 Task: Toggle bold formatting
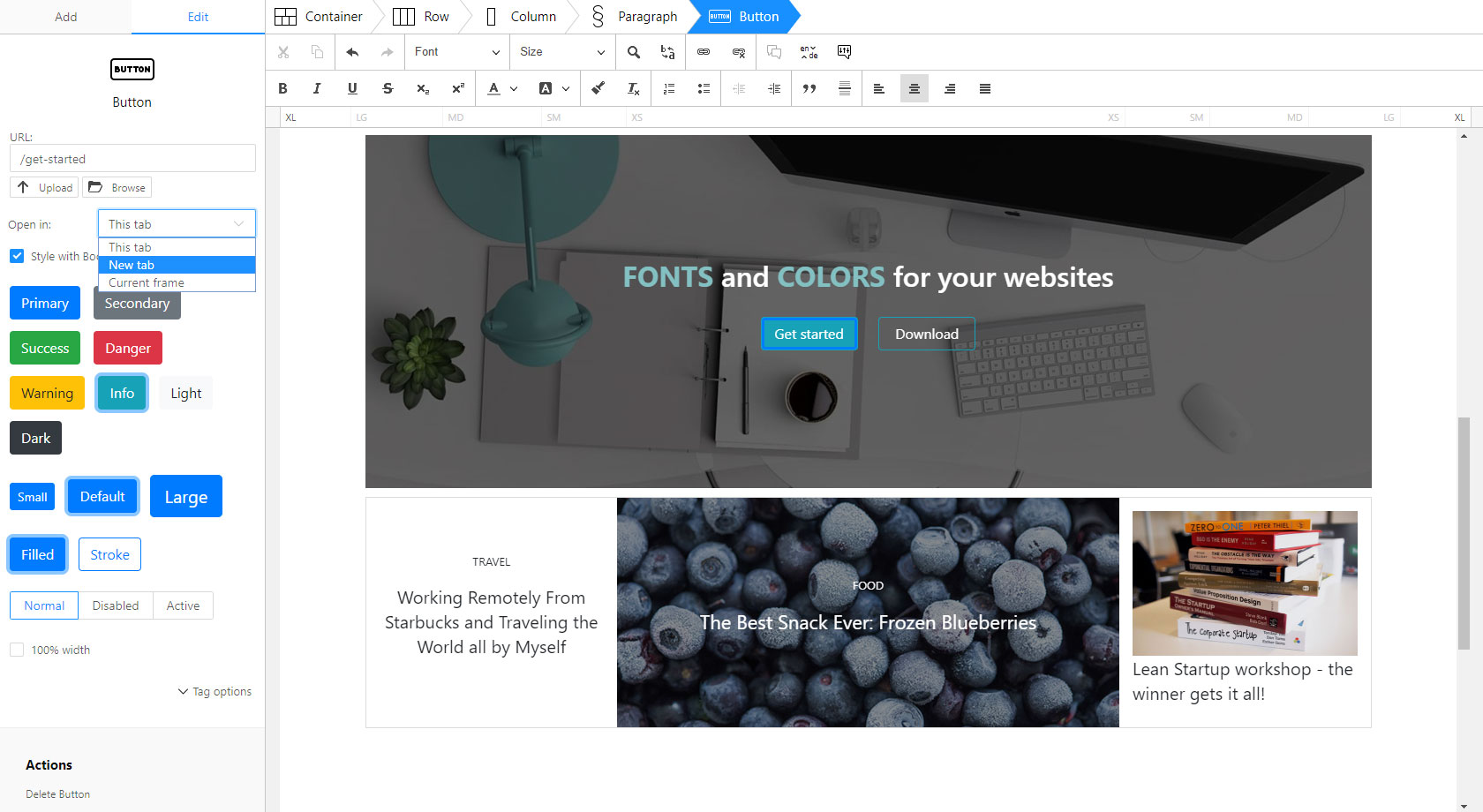[282, 88]
